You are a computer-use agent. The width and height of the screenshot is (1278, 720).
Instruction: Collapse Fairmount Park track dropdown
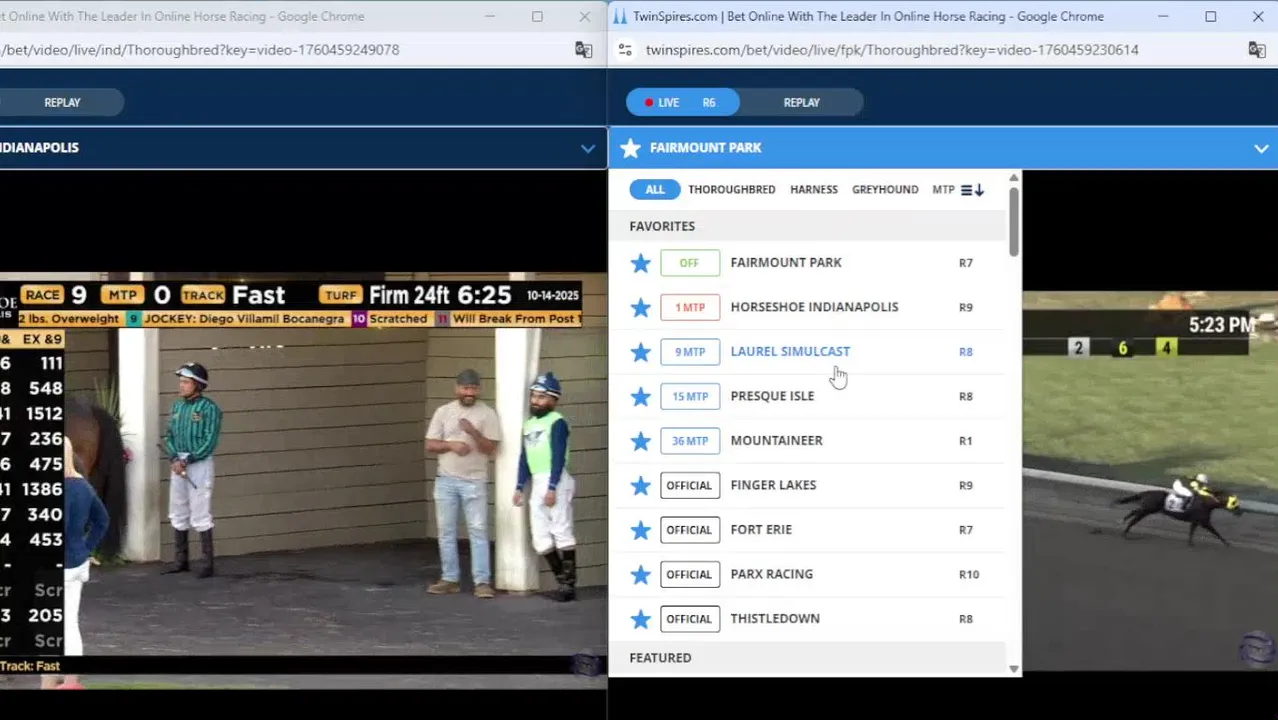1261,148
